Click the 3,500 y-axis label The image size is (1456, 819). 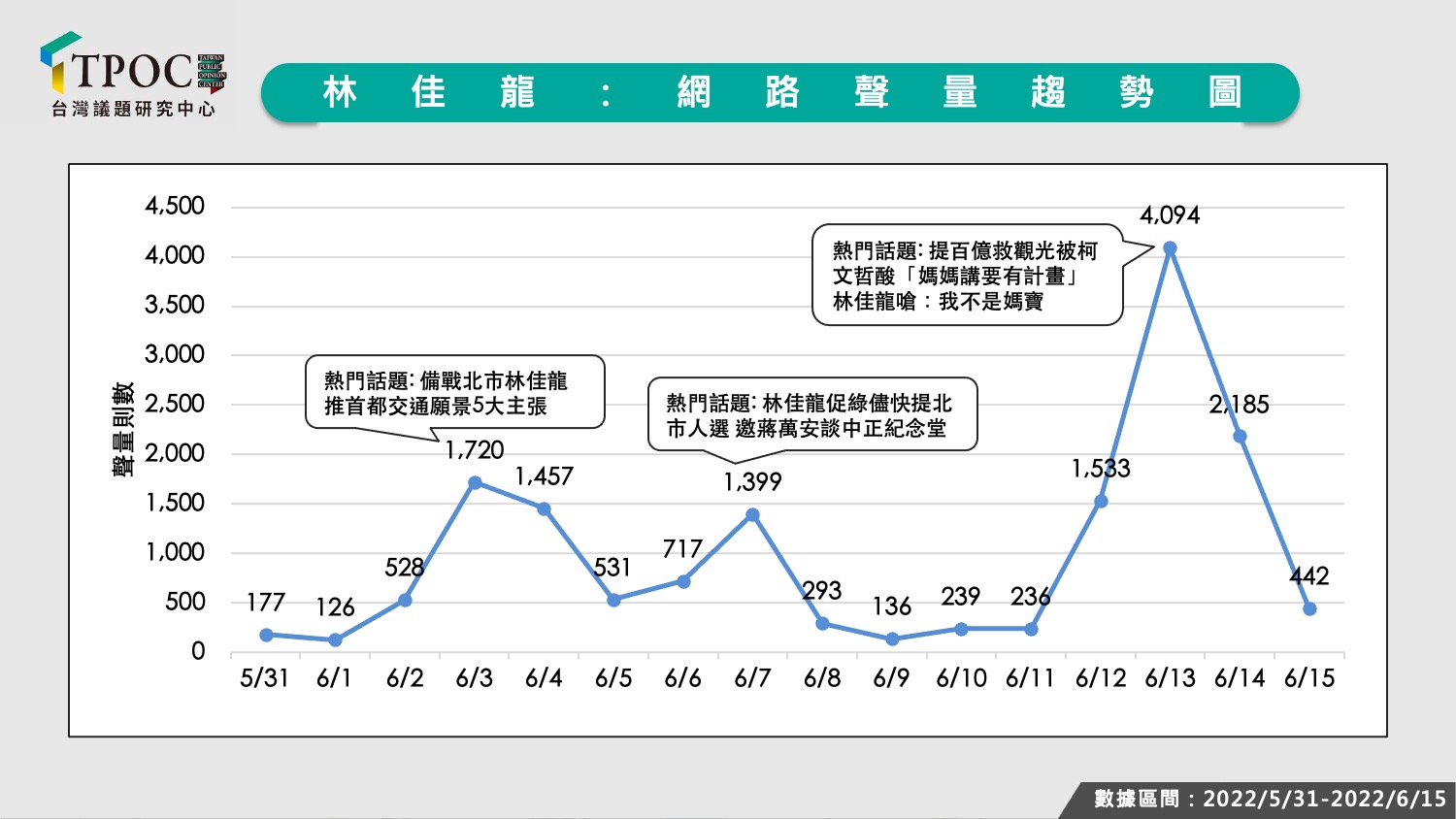(175, 305)
